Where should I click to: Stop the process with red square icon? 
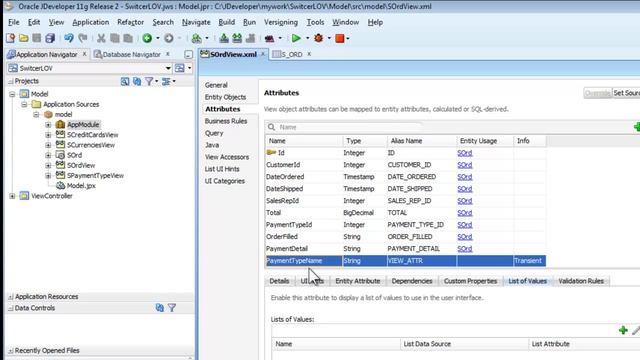click(x=340, y=38)
